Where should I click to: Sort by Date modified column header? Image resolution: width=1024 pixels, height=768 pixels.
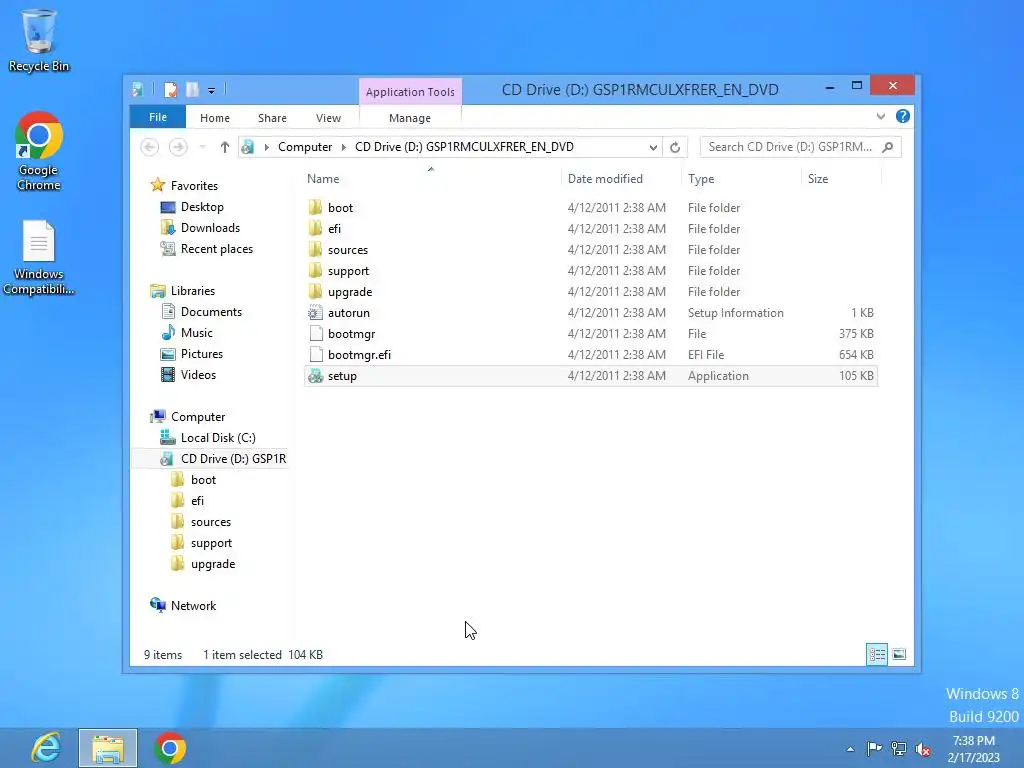(620, 178)
